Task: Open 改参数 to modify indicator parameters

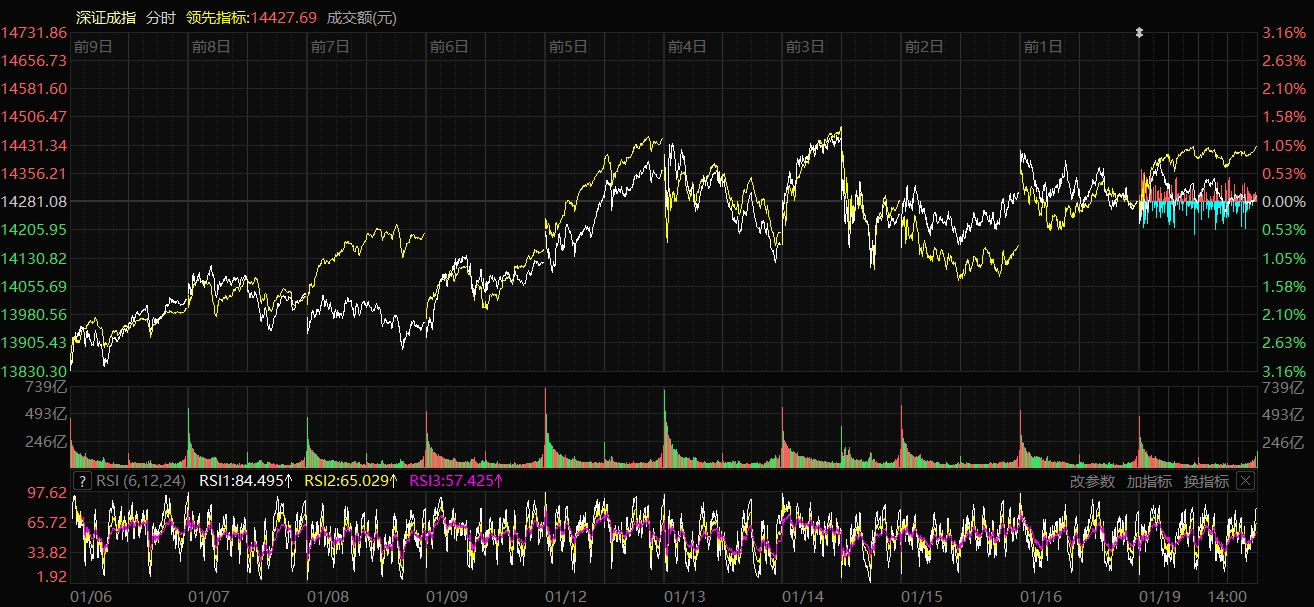Action: [1092, 481]
